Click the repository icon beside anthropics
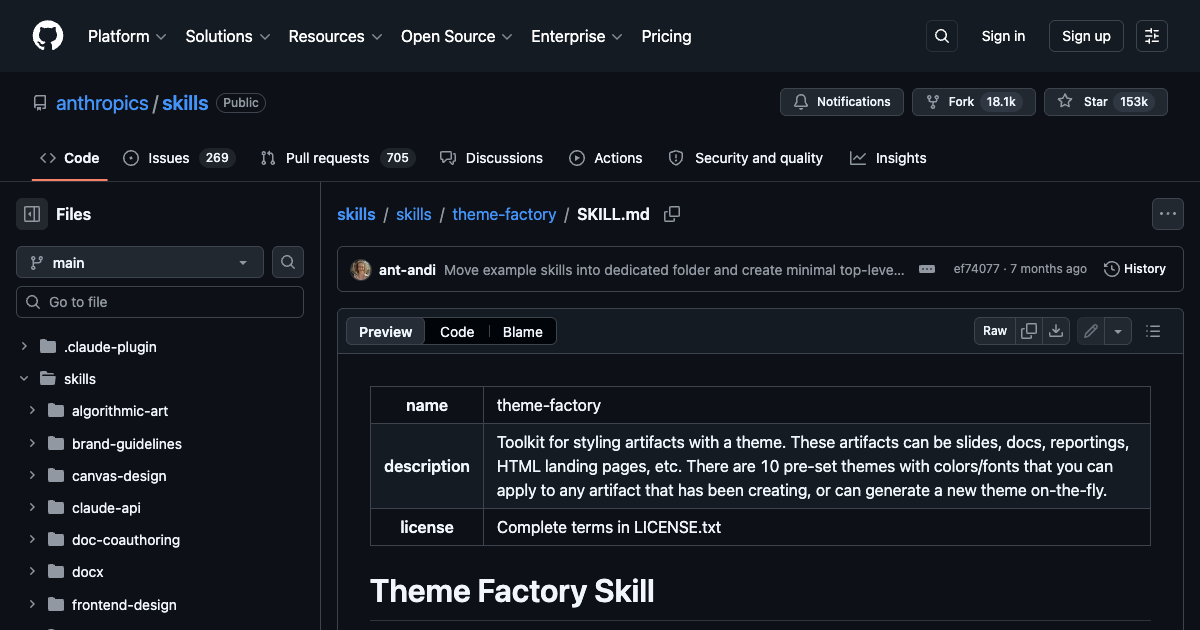Screen dimensions: 1200x630 pyautogui.click(x=40, y=103)
